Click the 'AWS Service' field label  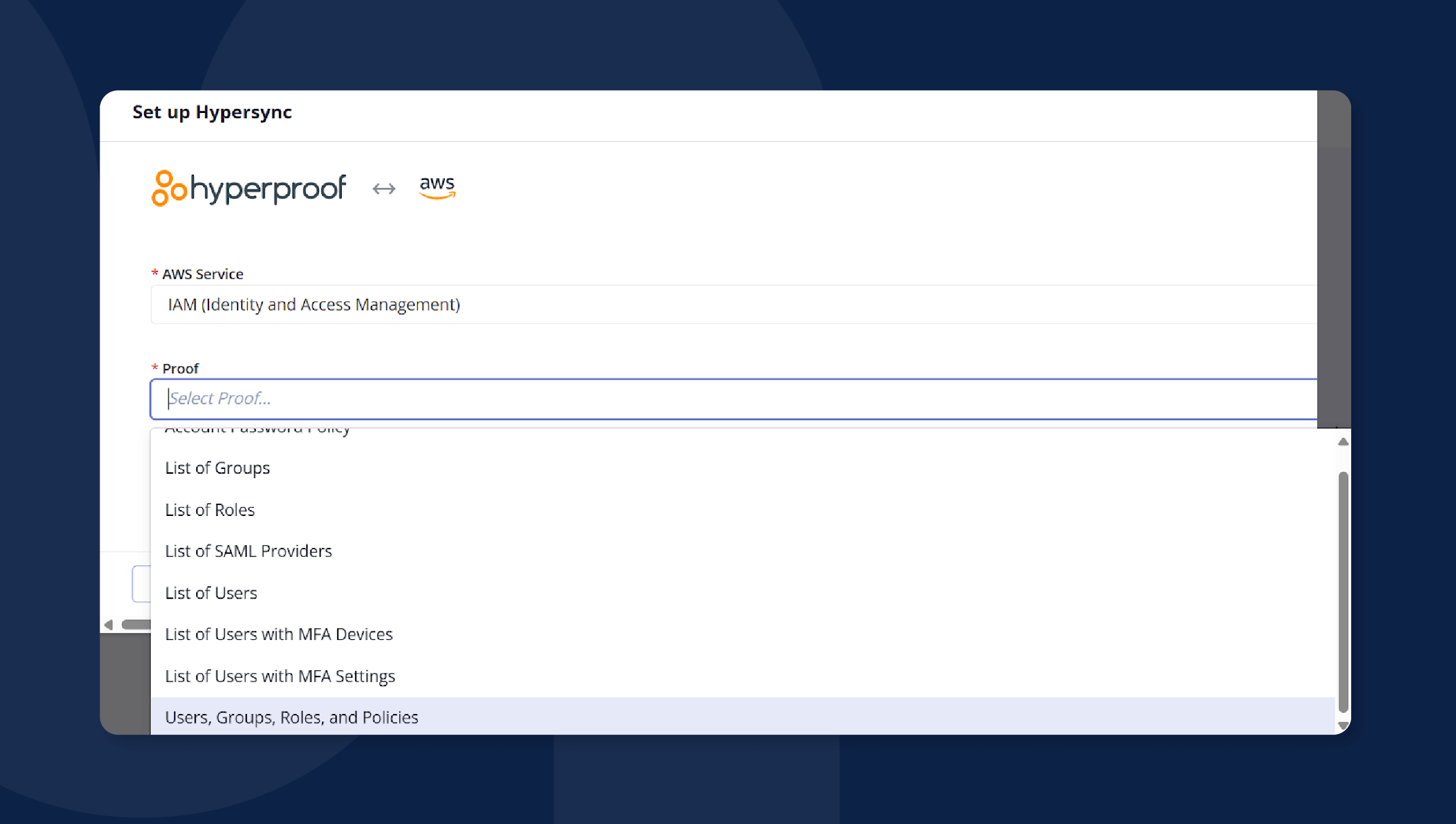(203, 274)
